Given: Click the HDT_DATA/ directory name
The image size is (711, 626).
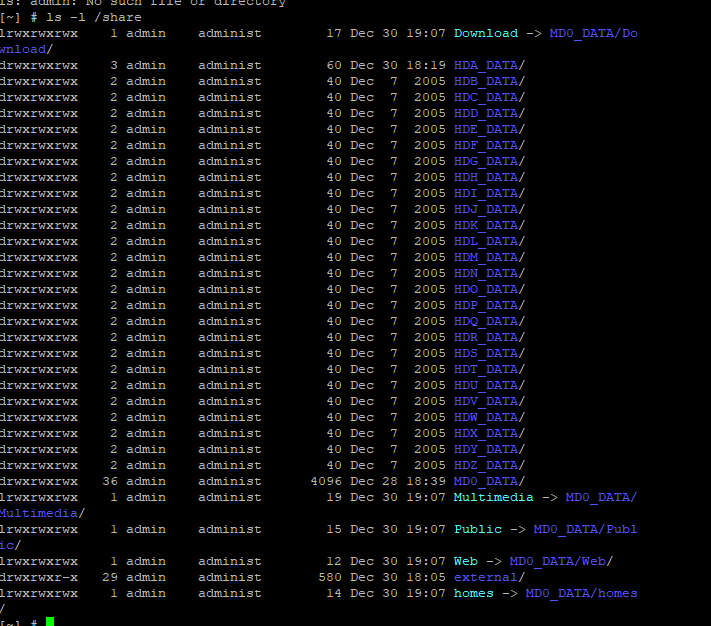Looking at the screenshot, I should (489, 369).
